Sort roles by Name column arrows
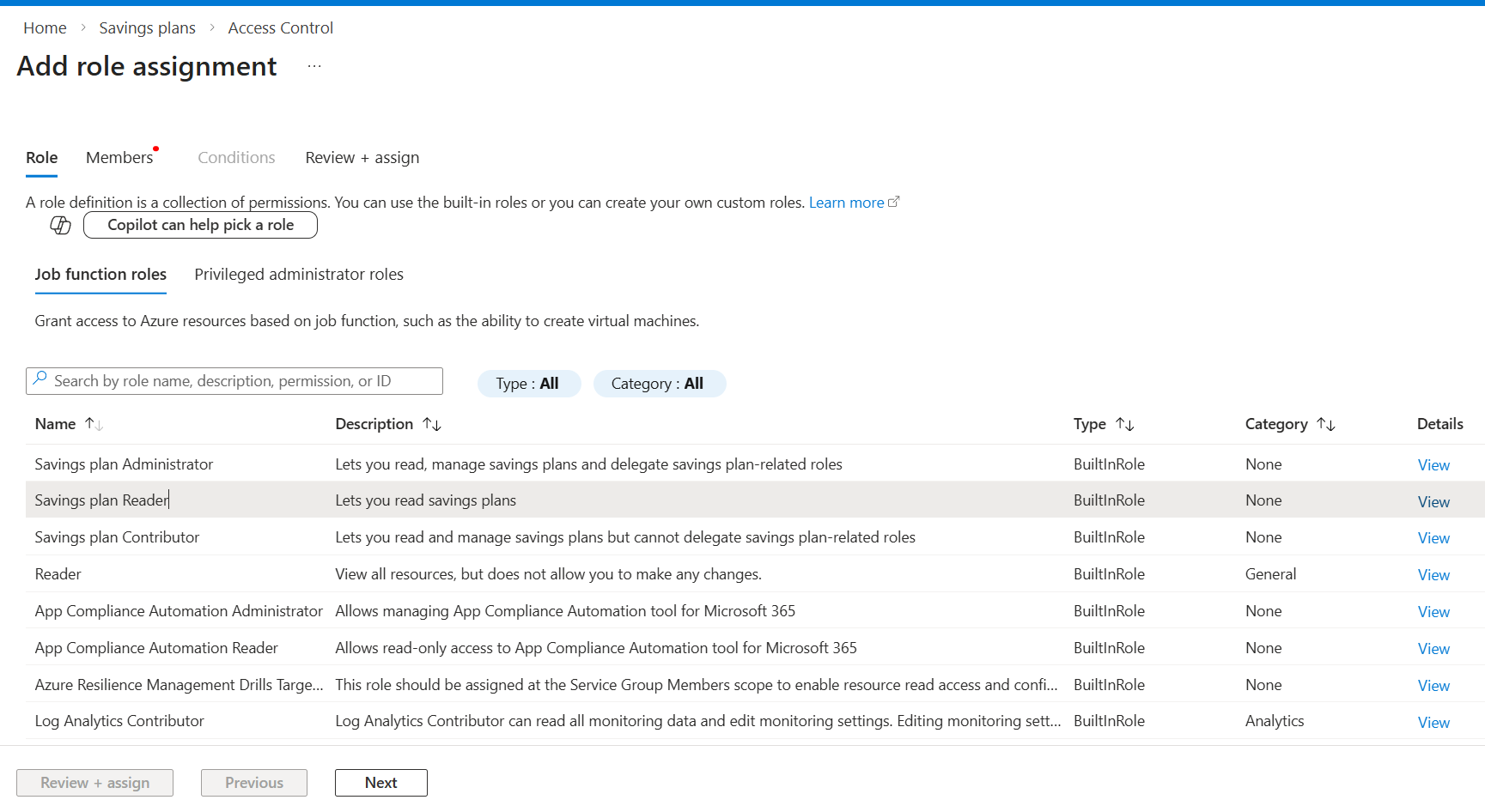 94,424
